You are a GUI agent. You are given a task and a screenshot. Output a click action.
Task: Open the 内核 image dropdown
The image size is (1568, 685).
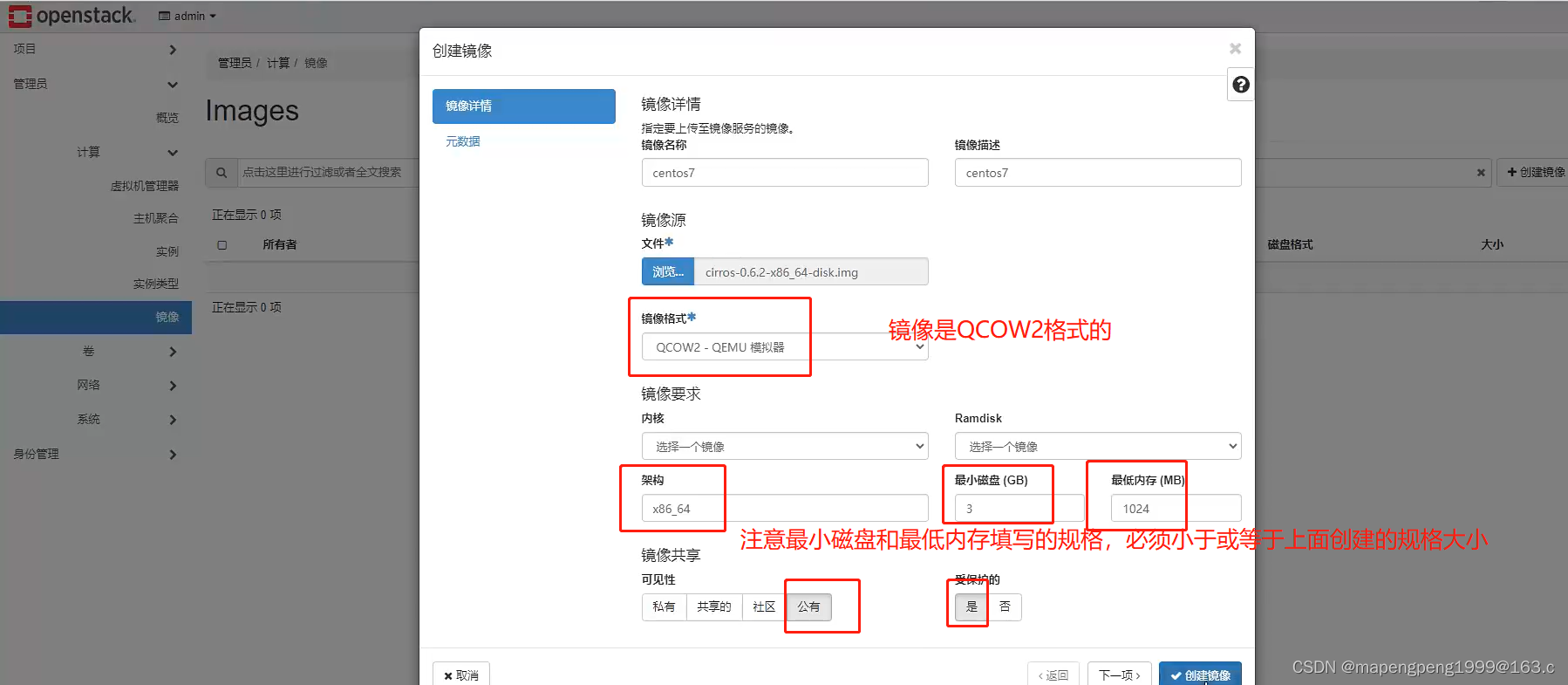coord(785,446)
